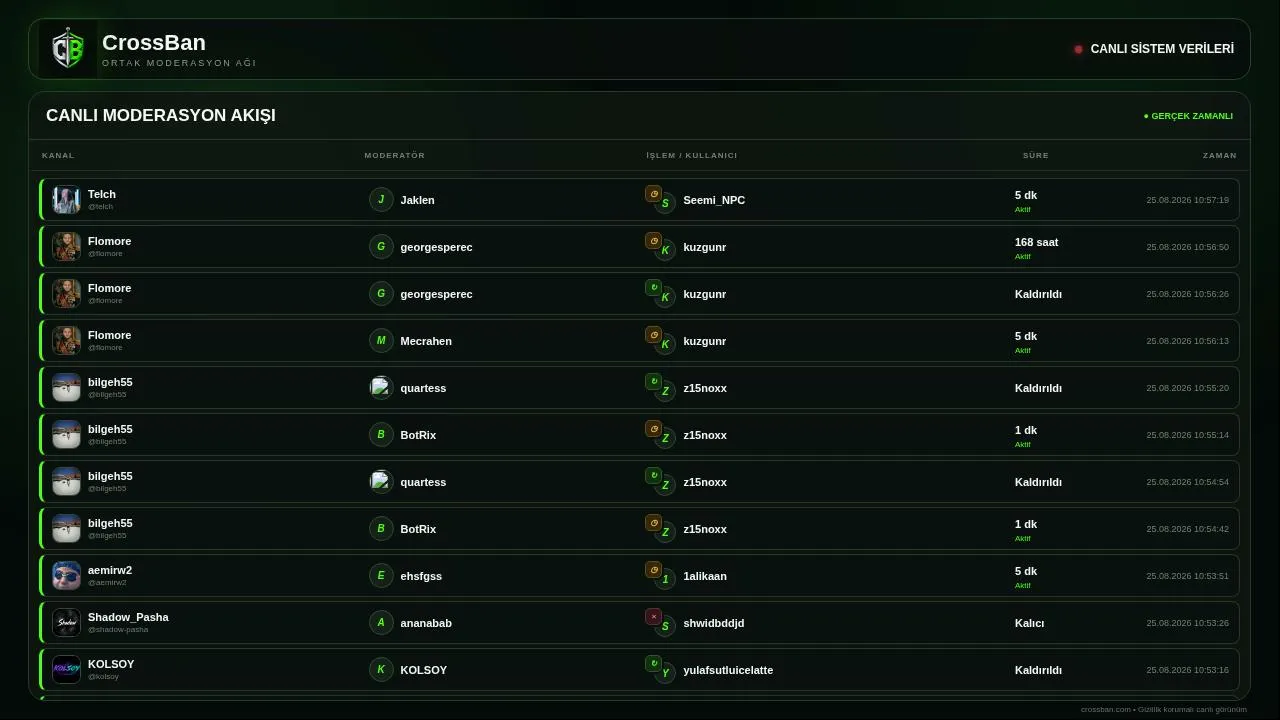The image size is (1280, 720).
Task: Click the M avatar for moderator Mecrahen
Action: pyautogui.click(x=381, y=341)
